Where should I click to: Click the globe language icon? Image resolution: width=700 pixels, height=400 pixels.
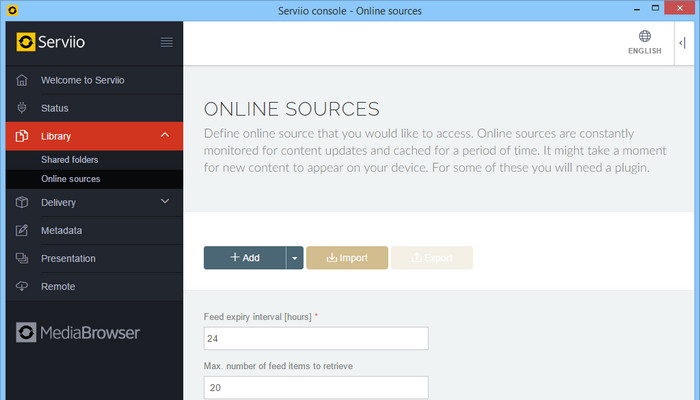coord(645,36)
